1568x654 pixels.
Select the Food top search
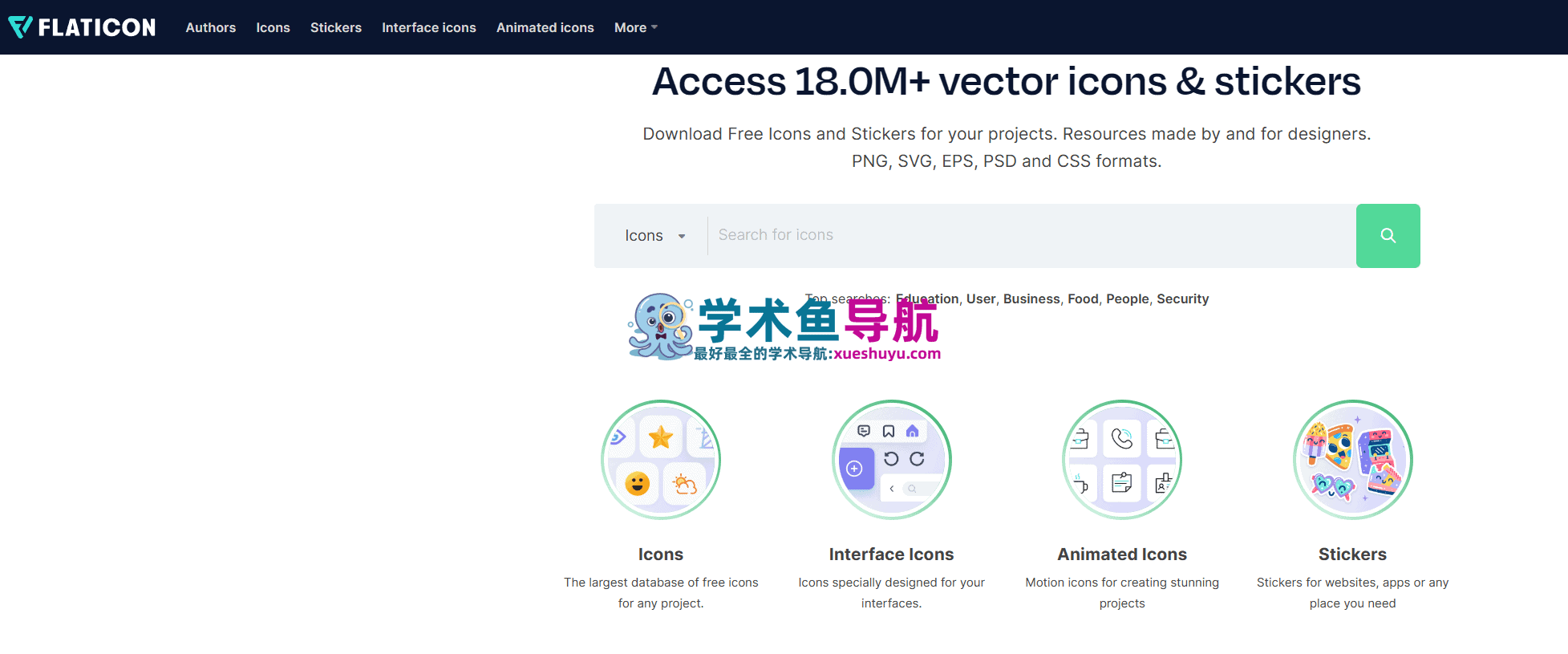coord(1083,299)
